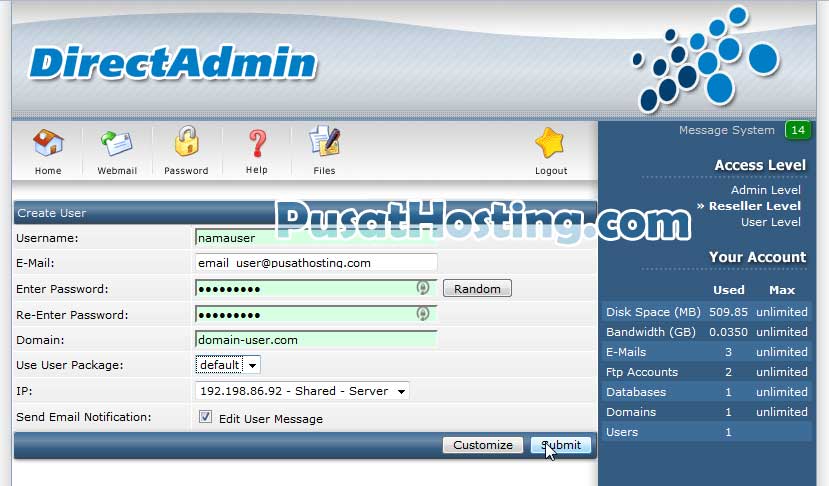The width and height of the screenshot is (829, 486).
Task: Click the Users row label
Action: click(622, 432)
